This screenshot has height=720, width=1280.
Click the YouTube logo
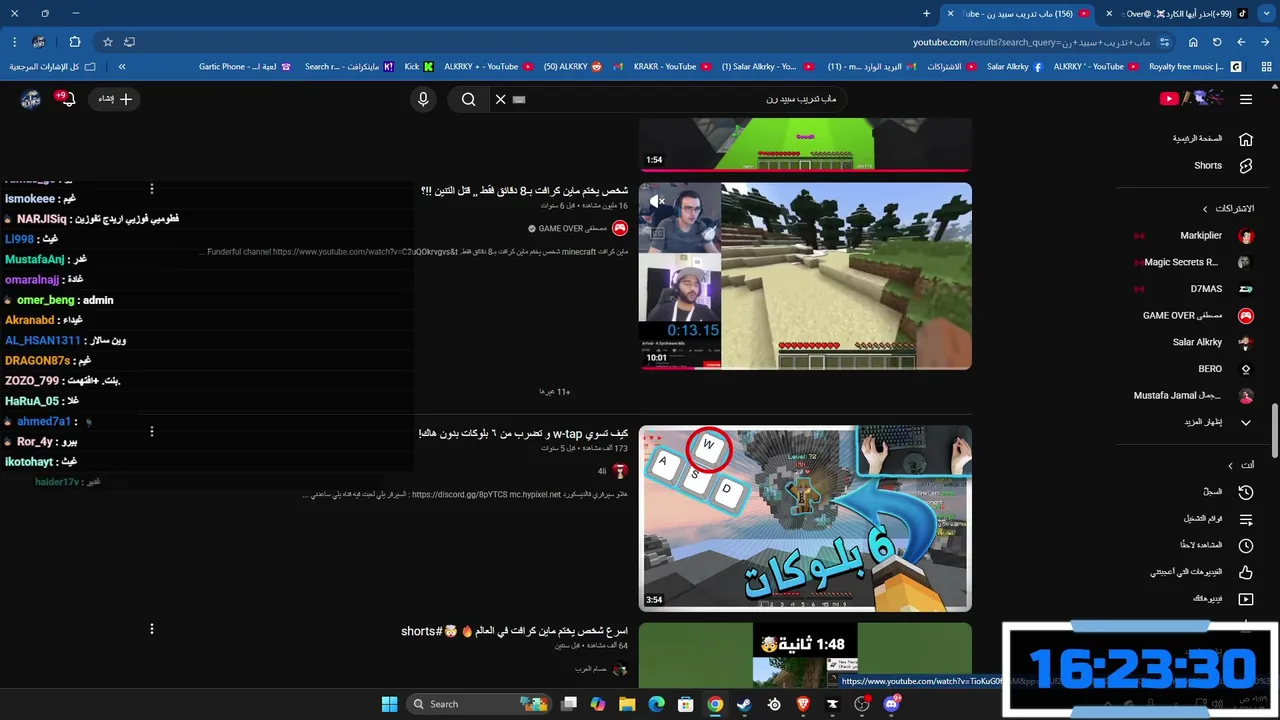pyautogui.click(x=1191, y=98)
